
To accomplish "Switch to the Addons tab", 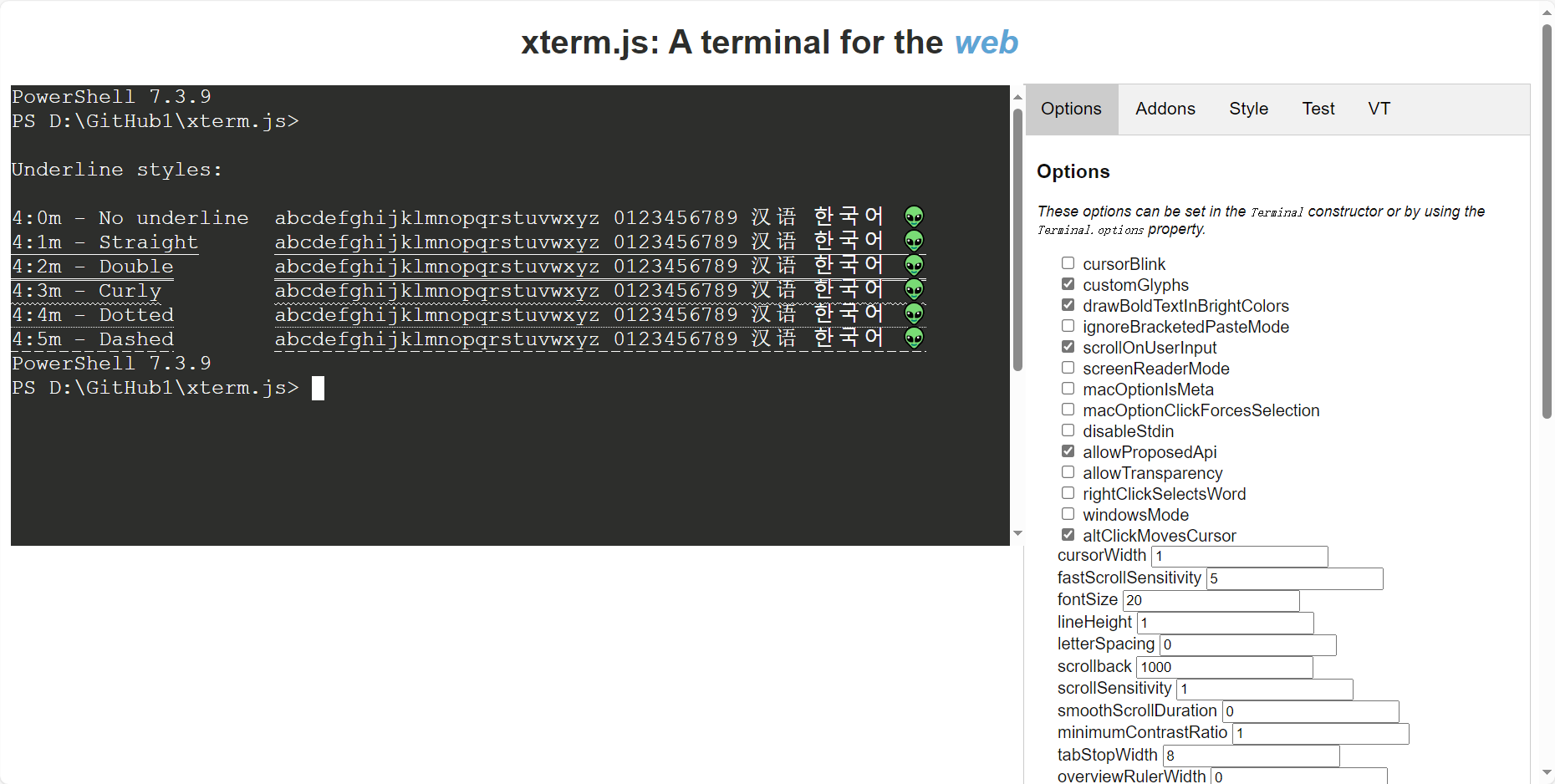I will 1165,109.
